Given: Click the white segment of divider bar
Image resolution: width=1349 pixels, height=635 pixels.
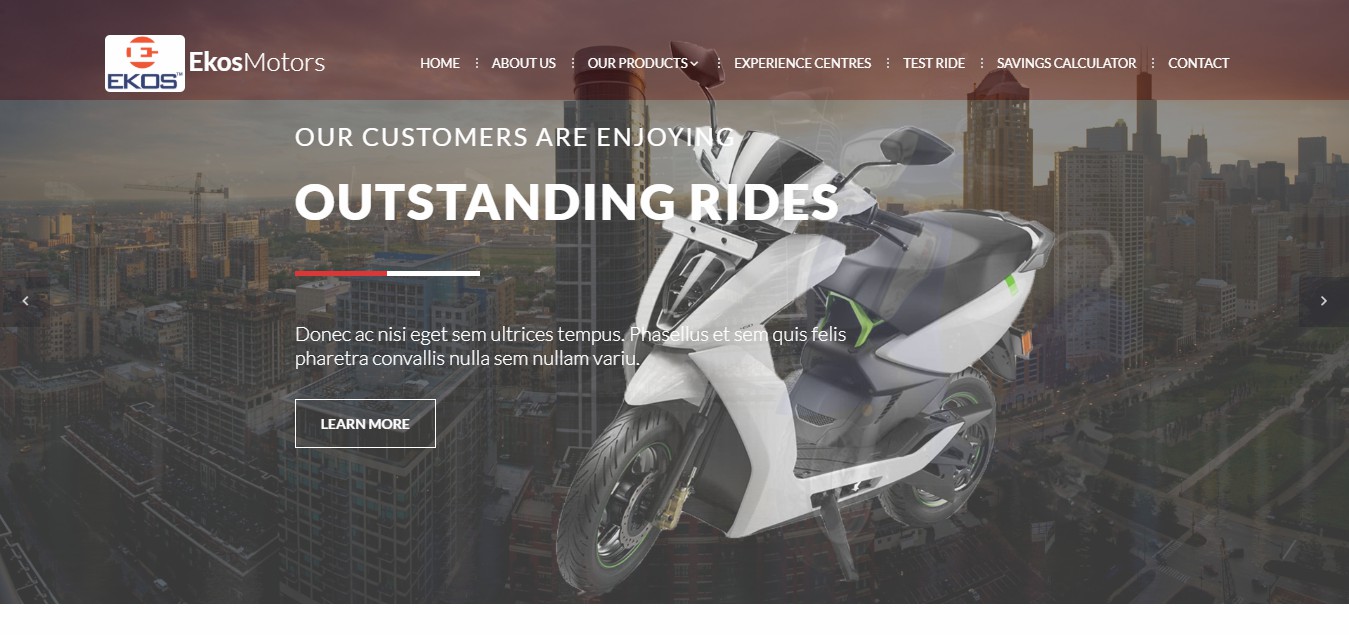Looking at the screenshot, I should click(433, 273).
